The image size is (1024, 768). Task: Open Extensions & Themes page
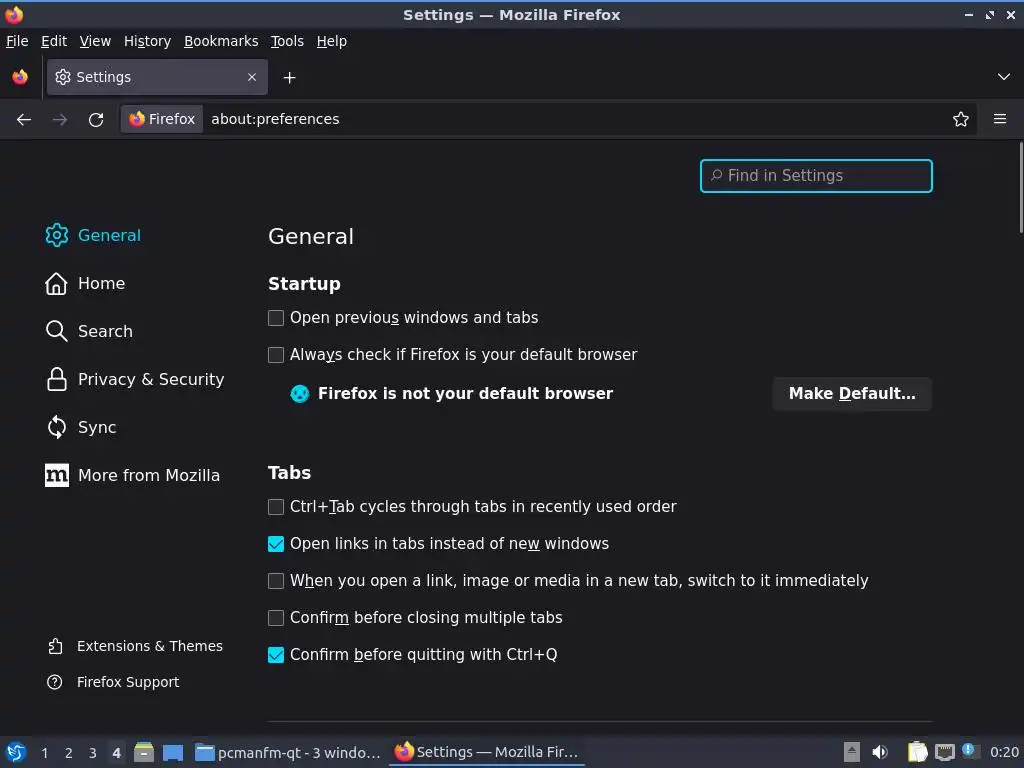[135, 646]
